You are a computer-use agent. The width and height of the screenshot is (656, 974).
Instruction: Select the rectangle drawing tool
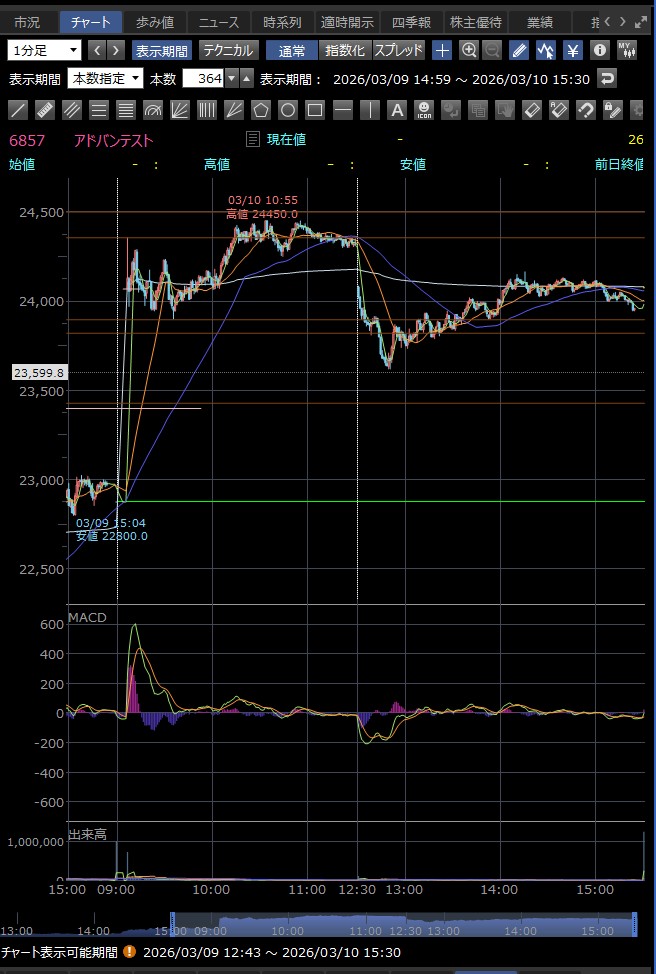(315, 110)
